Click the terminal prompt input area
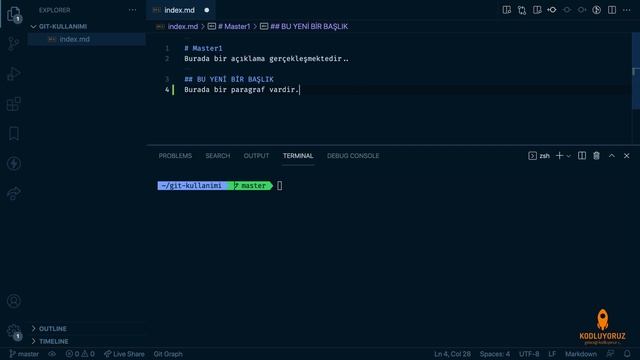 pyautogui.click(x=280, y=186)
